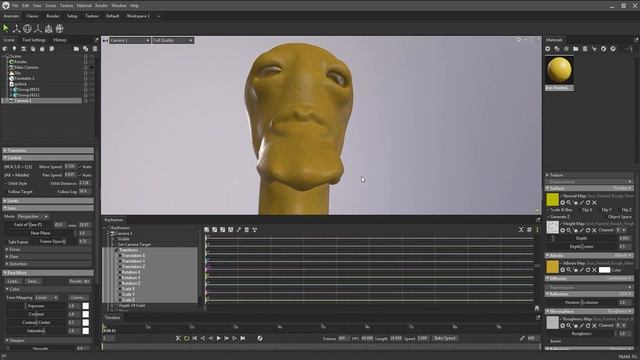Click the wrench icon in Keyframes toolbar
Image resolution: width=640 pixels, height=360 pixels.
click(x=239, y=230)
